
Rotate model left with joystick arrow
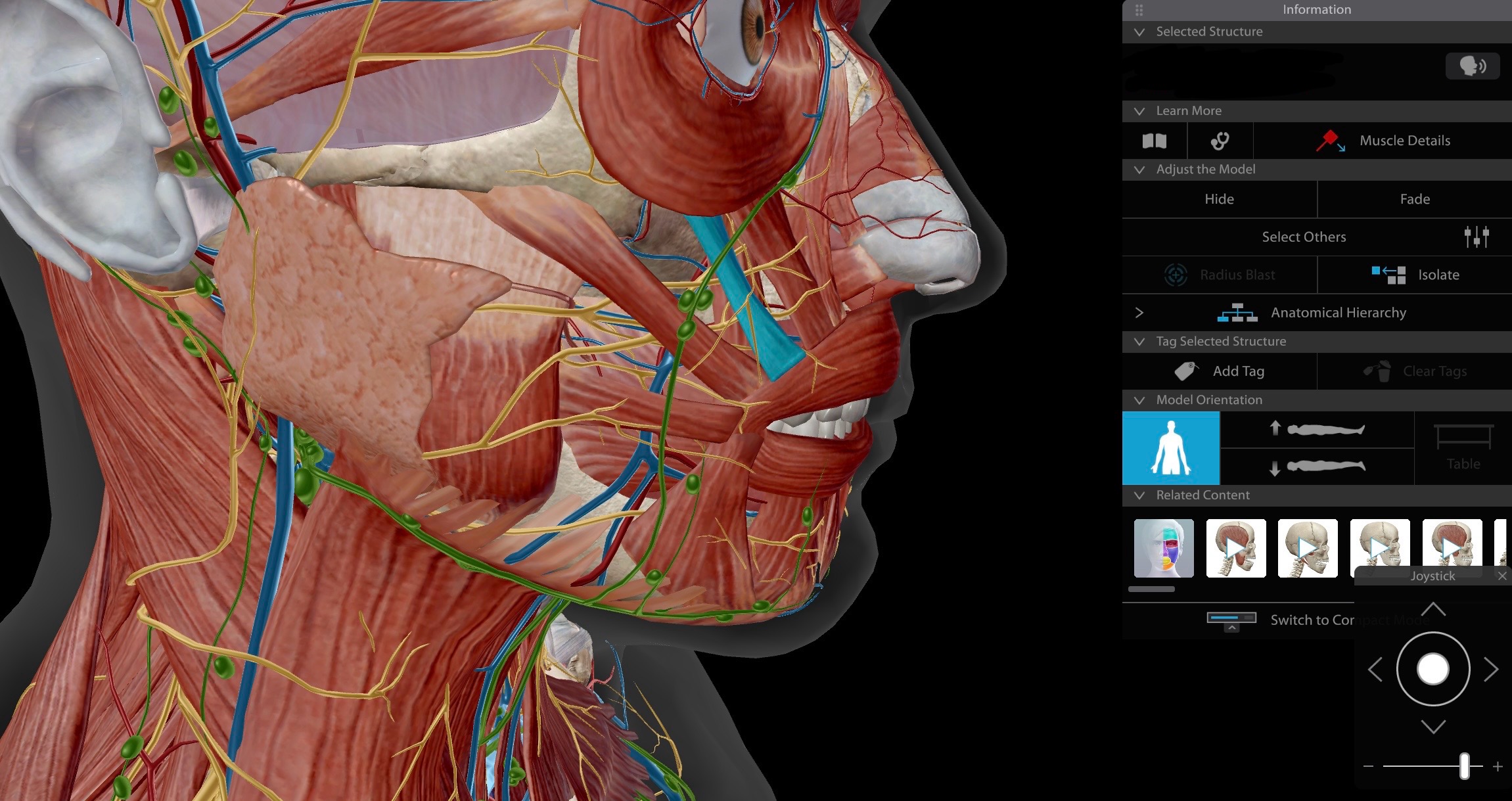[1375, 670]
